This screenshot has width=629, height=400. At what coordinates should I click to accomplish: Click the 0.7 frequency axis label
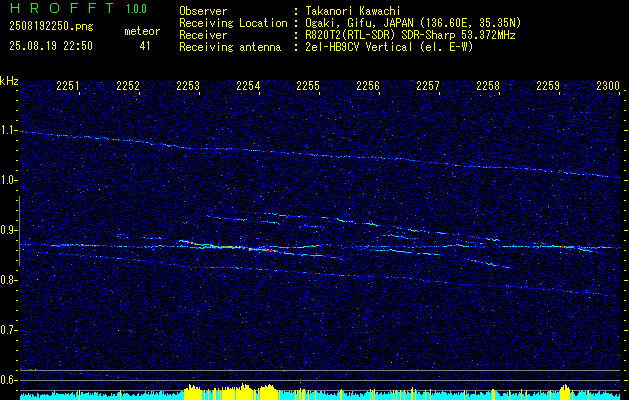click(x=8, y=330)
